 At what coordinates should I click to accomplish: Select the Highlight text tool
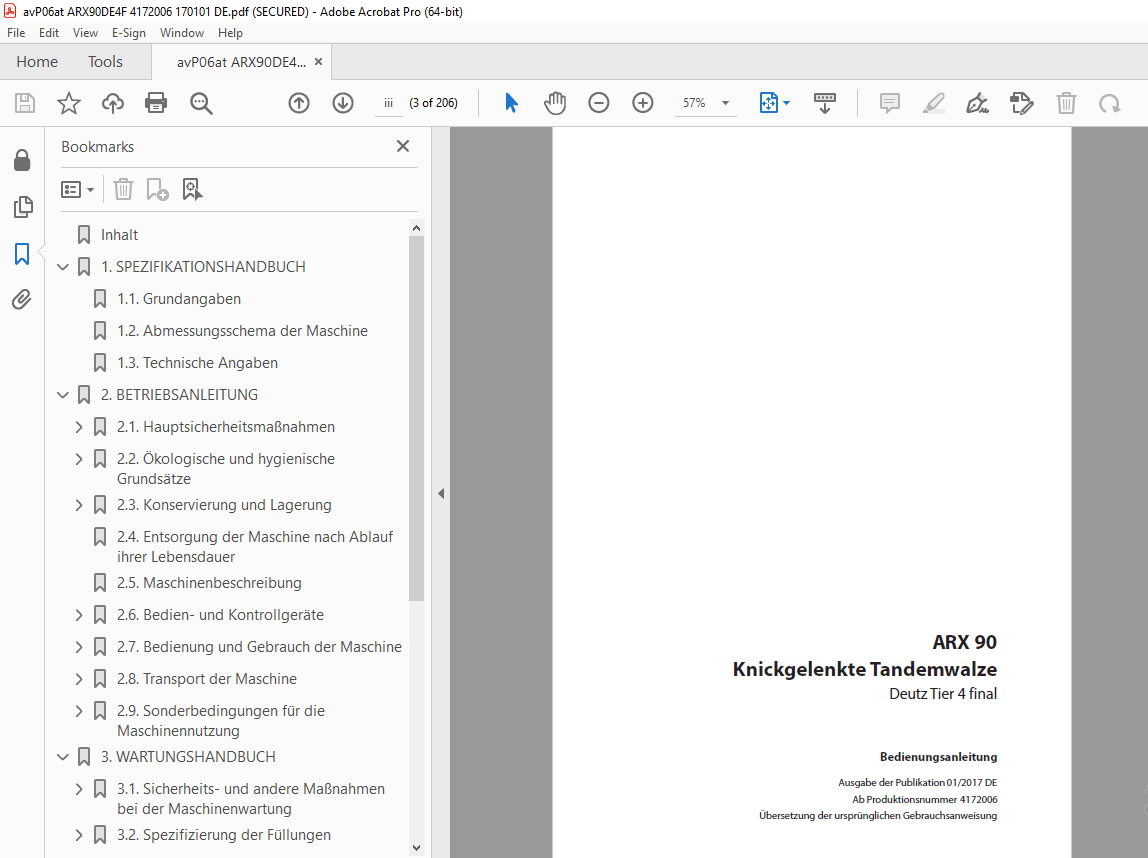933,103
